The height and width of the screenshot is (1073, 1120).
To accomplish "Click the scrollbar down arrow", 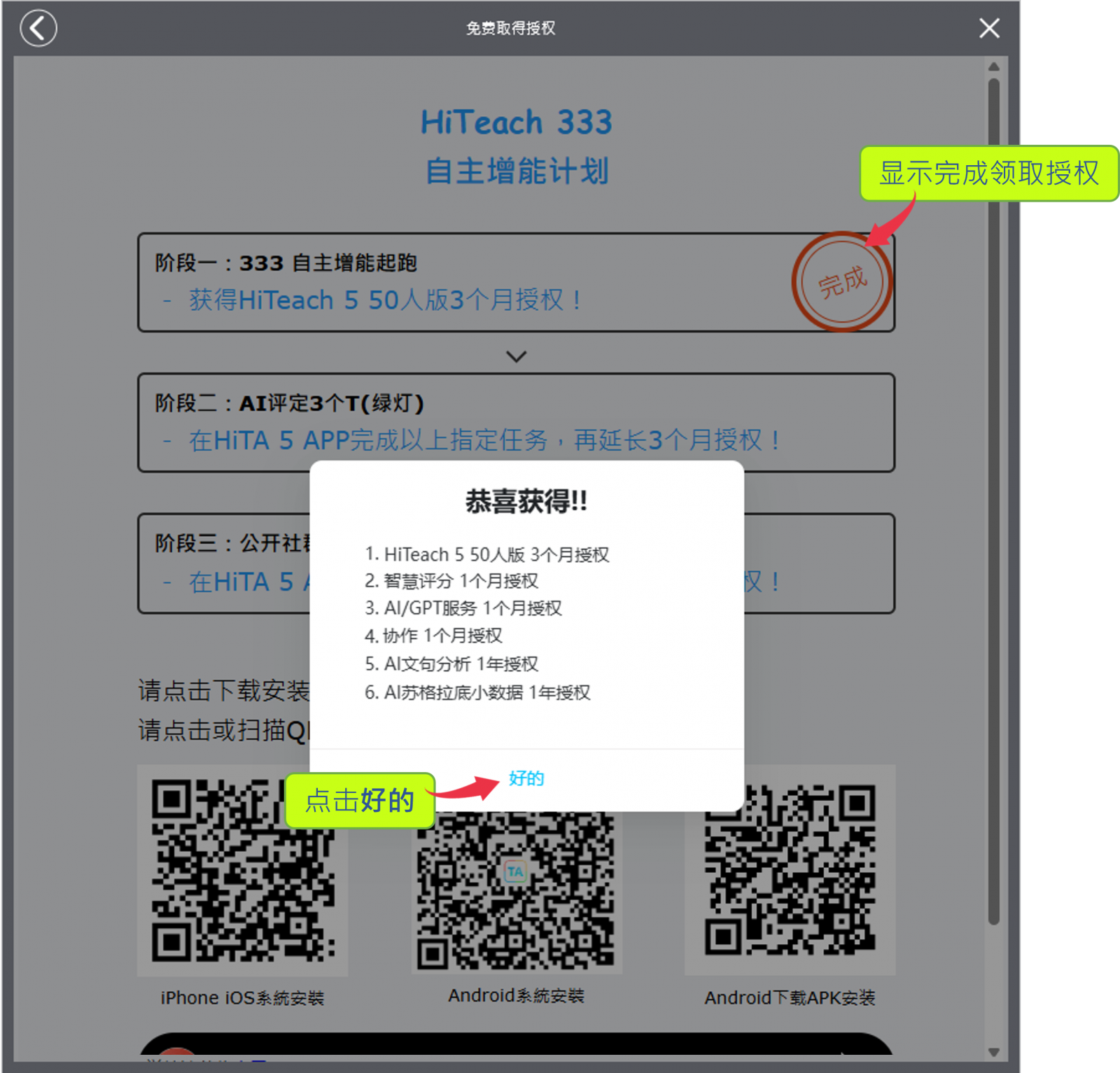I will 993,1051.
